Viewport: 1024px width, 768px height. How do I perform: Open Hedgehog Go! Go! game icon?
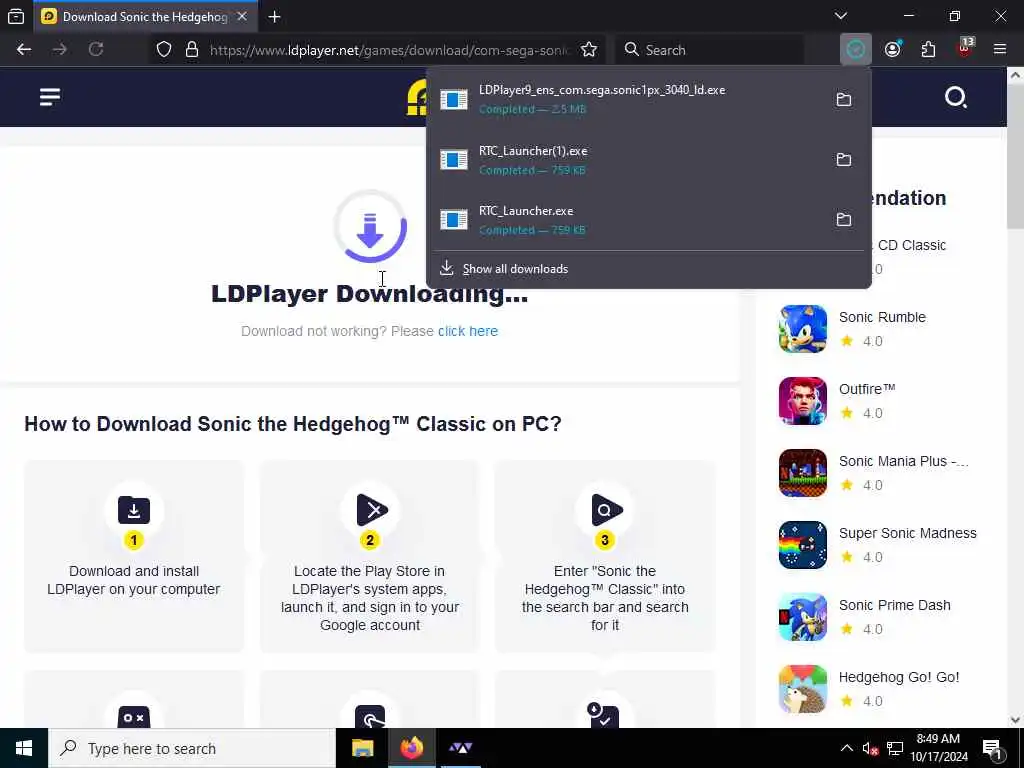coord(803,689)
